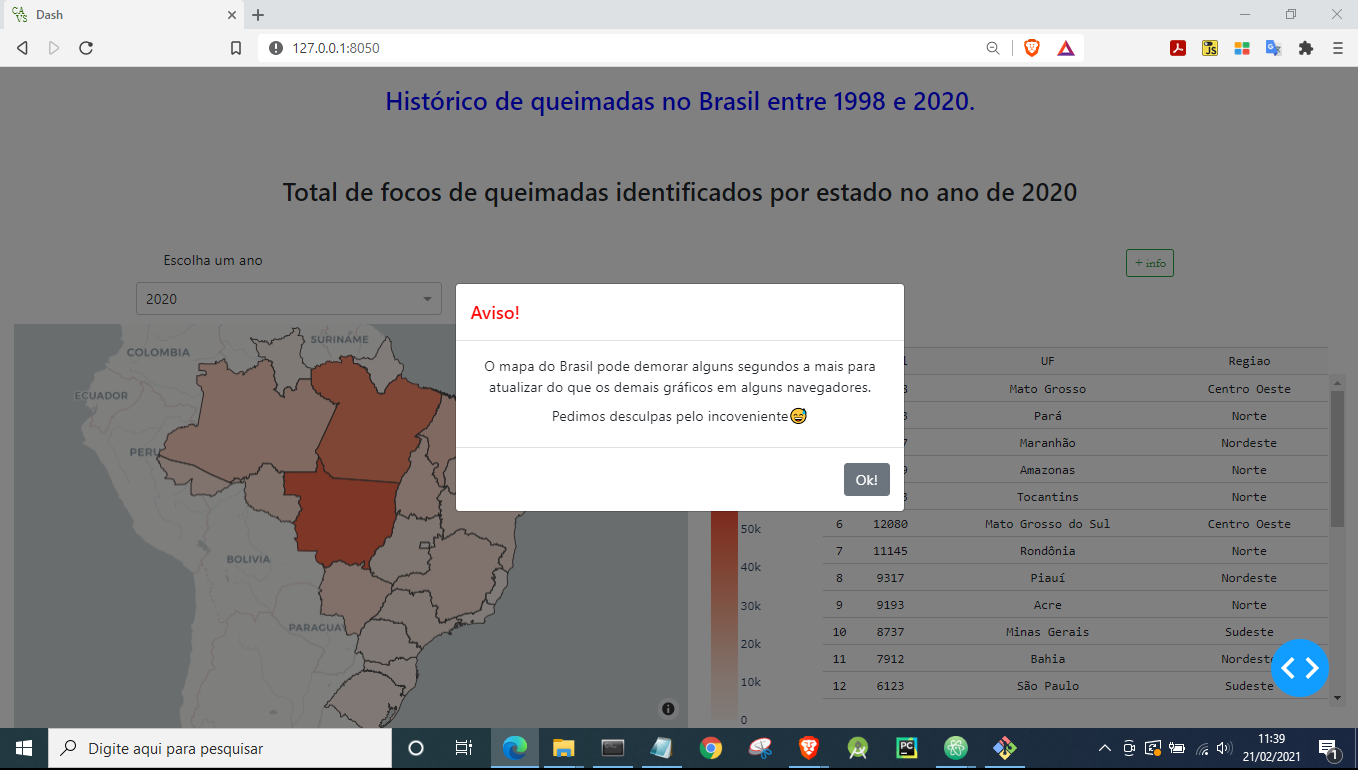
Task: Click the Plotly dev tools blue button
Action: pos(1300,668)
